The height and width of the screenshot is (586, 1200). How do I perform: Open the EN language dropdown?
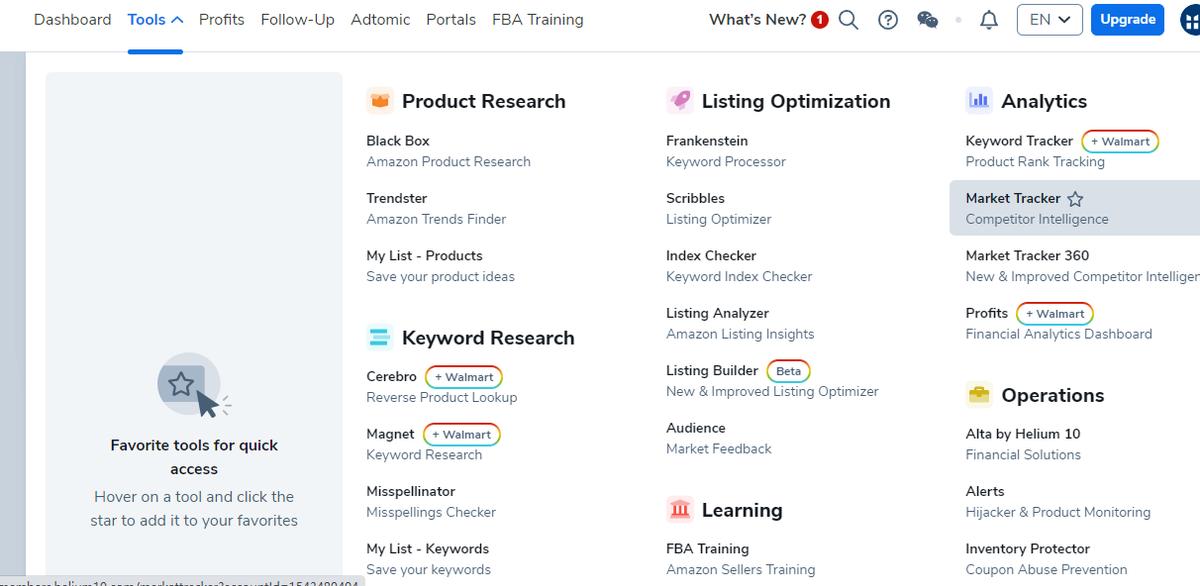click(1049, 20)
